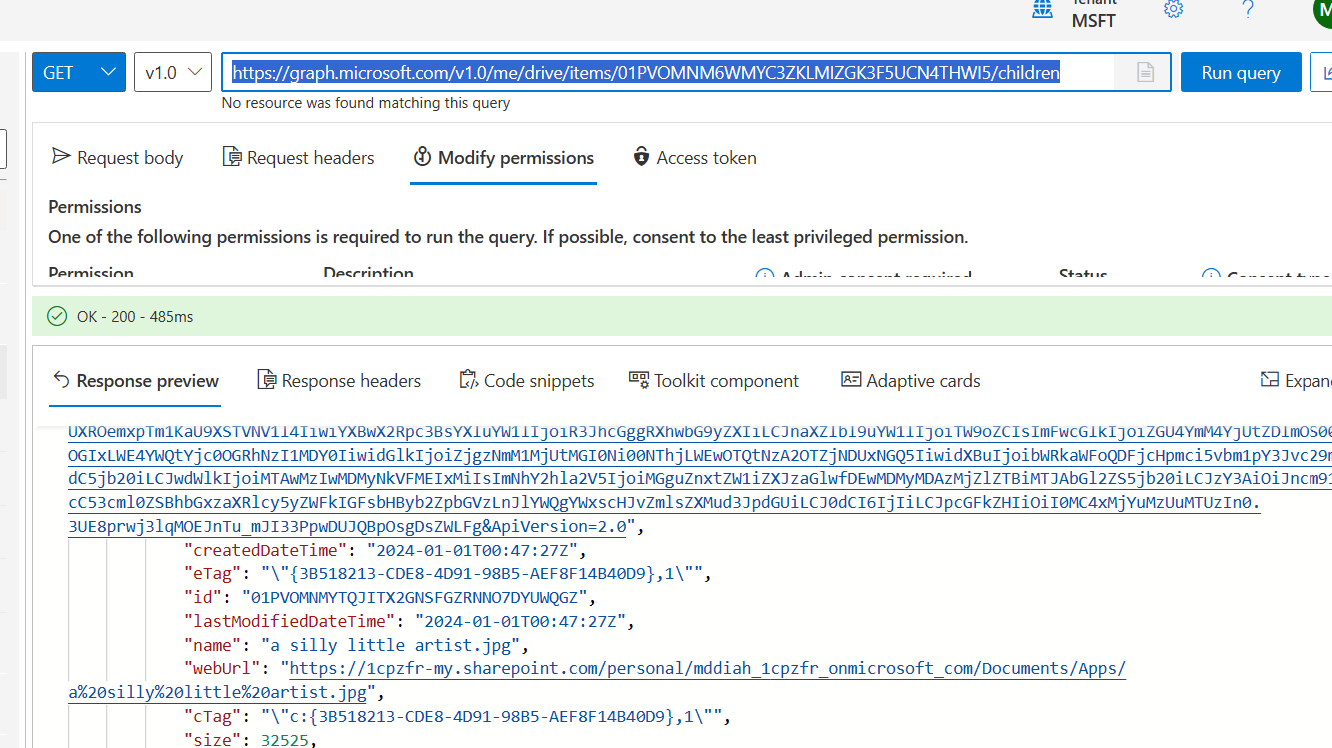
Task: Click the Expand control above the response
Action: tap(1300, 380)
